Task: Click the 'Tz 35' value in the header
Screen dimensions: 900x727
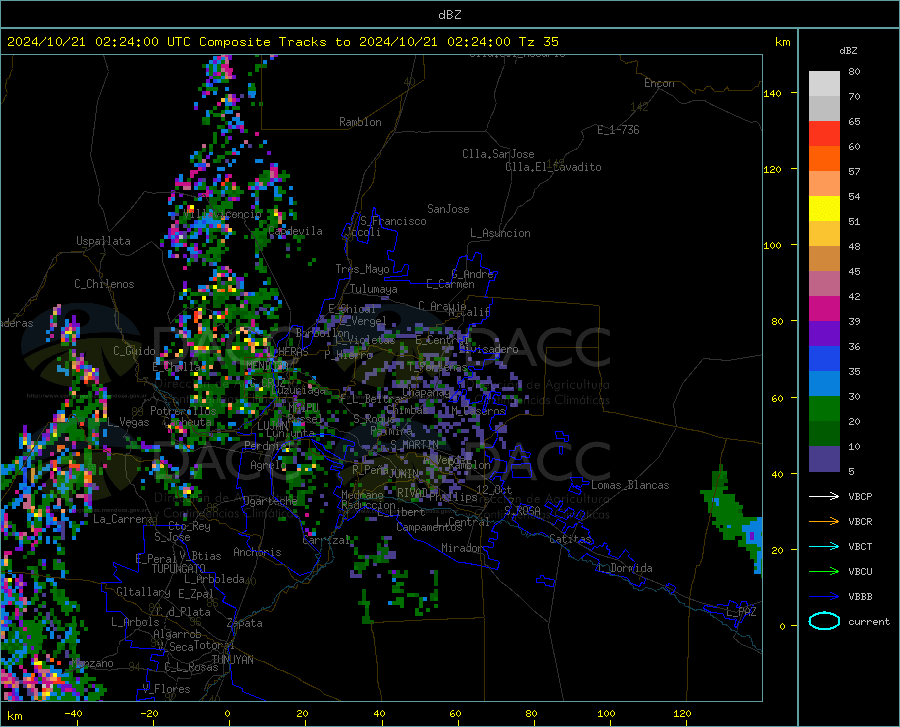Action: click(539, 42)
